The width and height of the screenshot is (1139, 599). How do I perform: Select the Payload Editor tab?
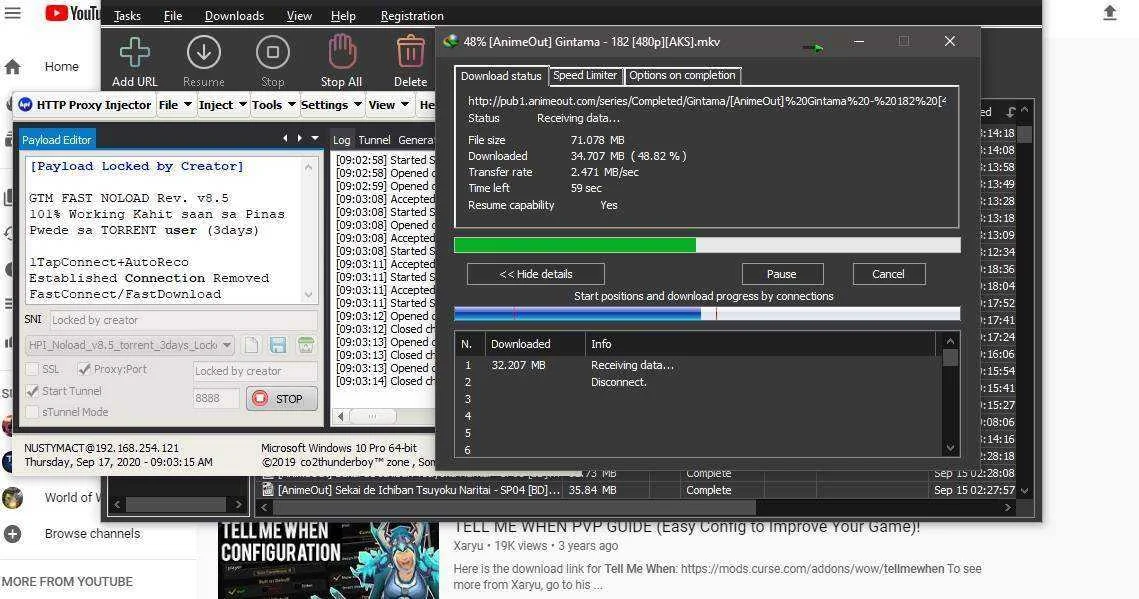coord(57,140)
